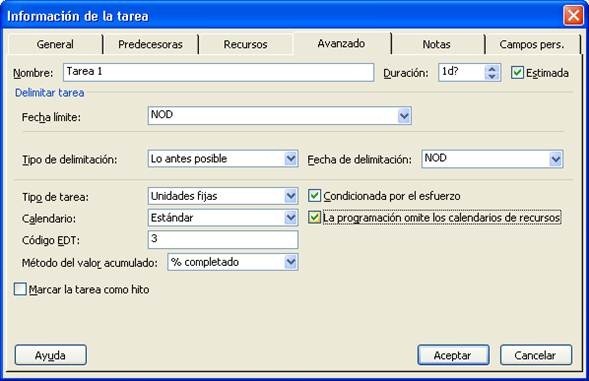Toggle the Estimada checkbox
This screenshot has height=381, width=589.
(517, 73)
